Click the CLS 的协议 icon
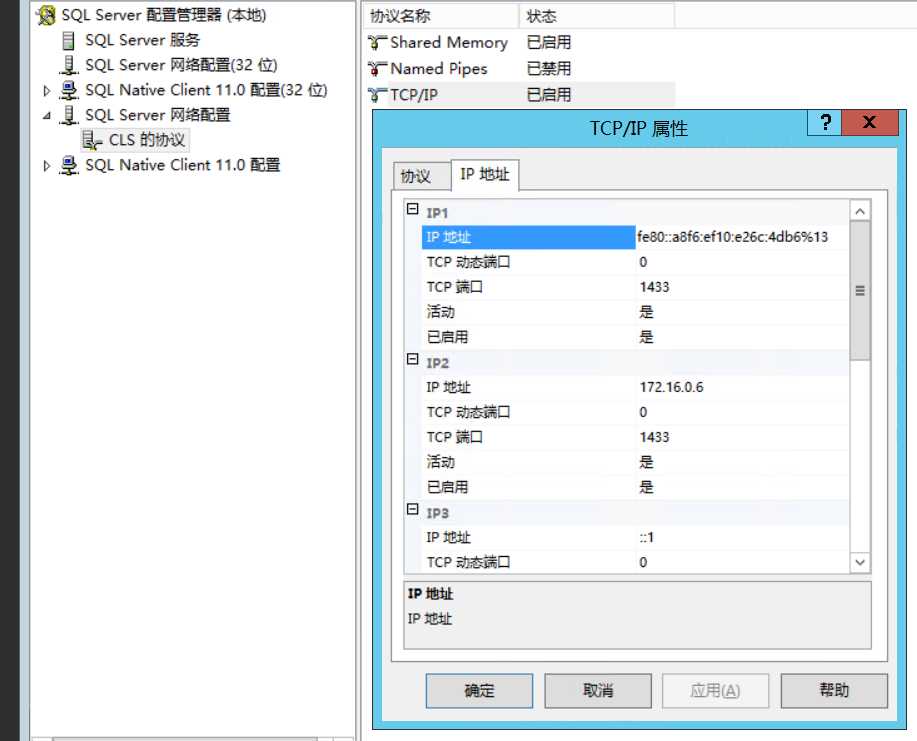Screen dimensions: 917x741 92,140
